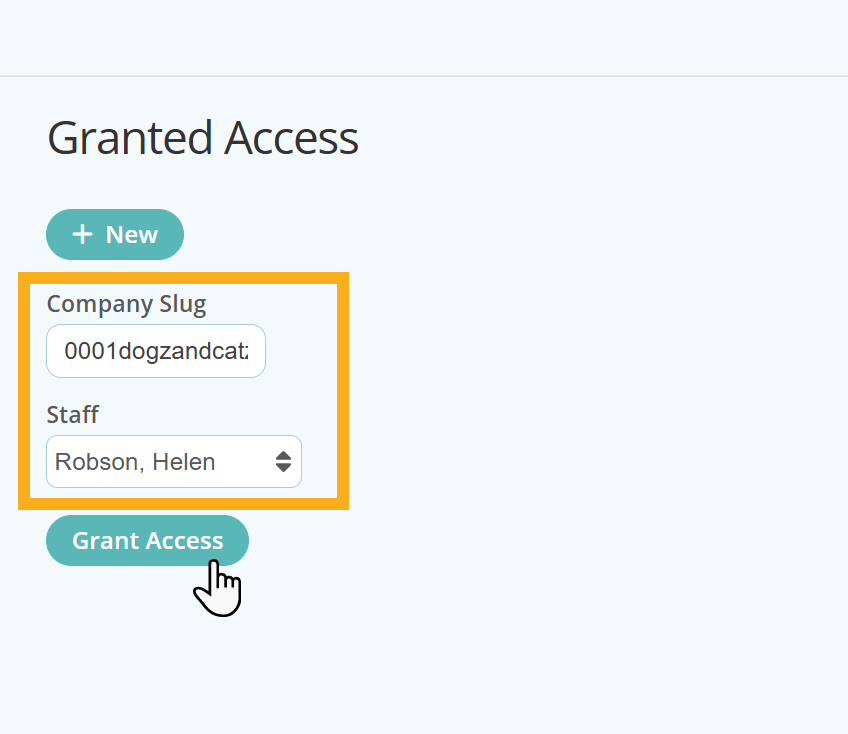Click the up arrow in Staff selector

[283, 455]
